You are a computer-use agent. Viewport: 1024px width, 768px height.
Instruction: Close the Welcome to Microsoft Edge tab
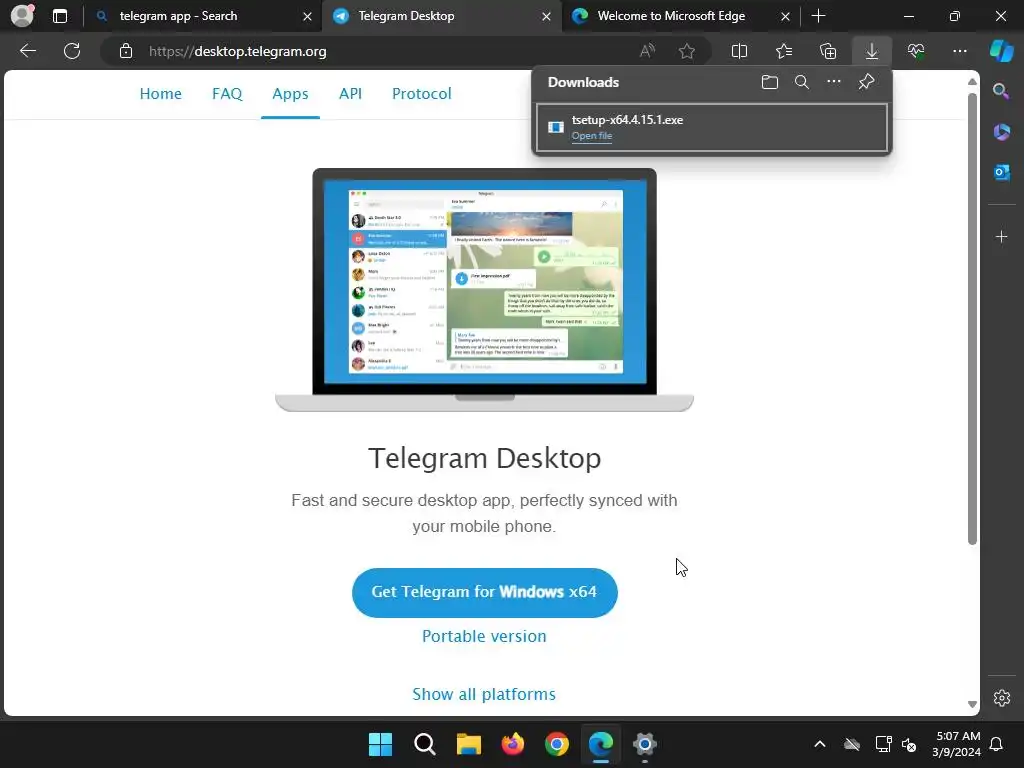[785, 16]
